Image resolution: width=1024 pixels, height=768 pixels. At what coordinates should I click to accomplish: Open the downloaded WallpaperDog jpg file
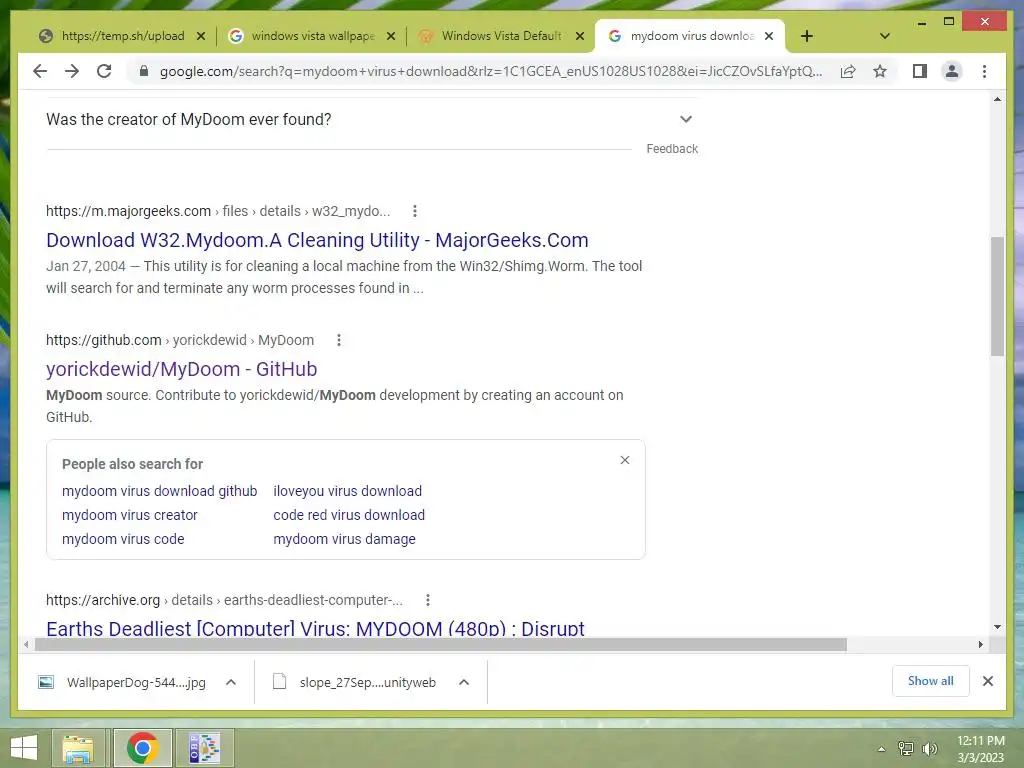123,682
